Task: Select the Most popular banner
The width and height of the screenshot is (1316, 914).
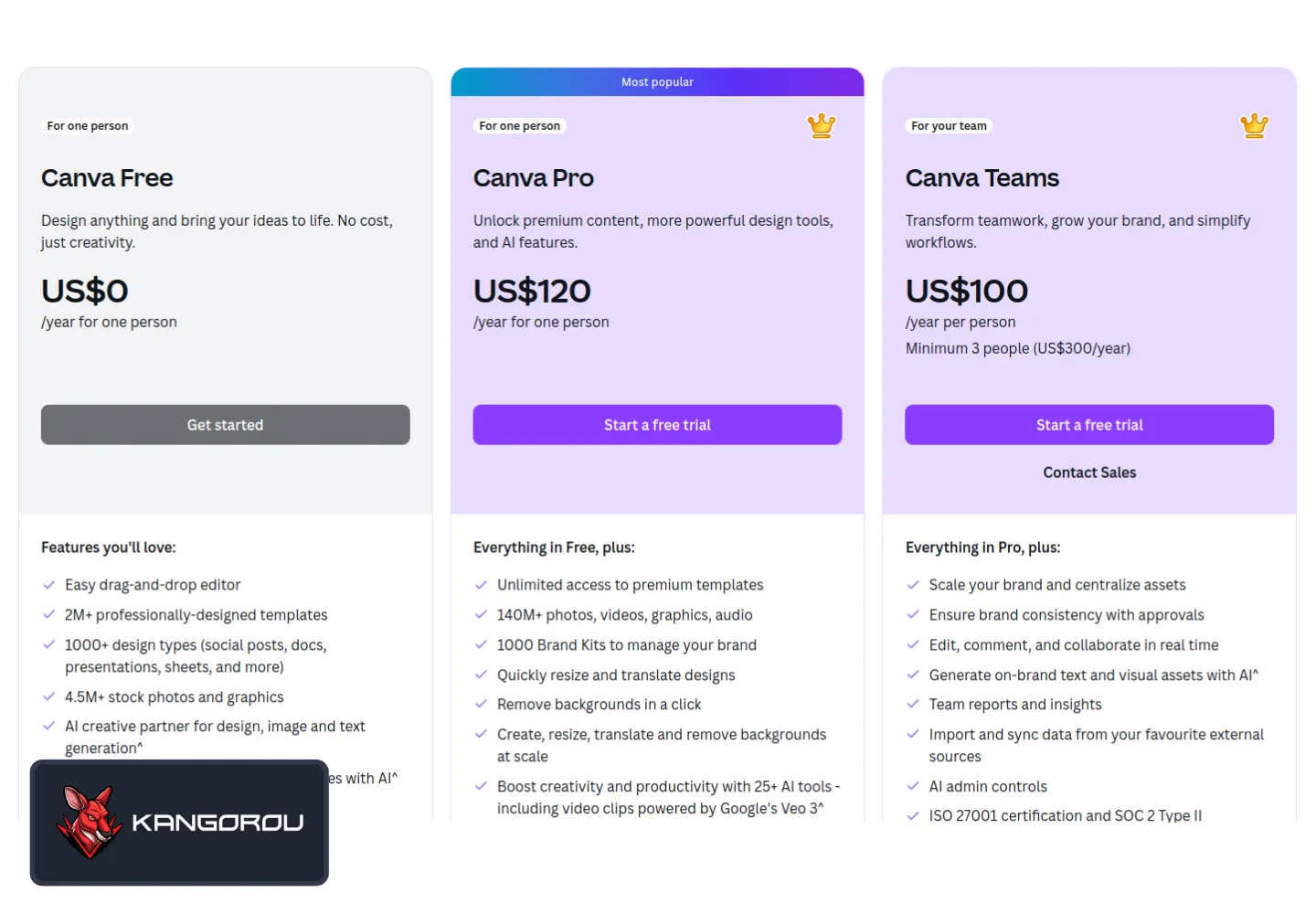Action: [x=657, y=82]
